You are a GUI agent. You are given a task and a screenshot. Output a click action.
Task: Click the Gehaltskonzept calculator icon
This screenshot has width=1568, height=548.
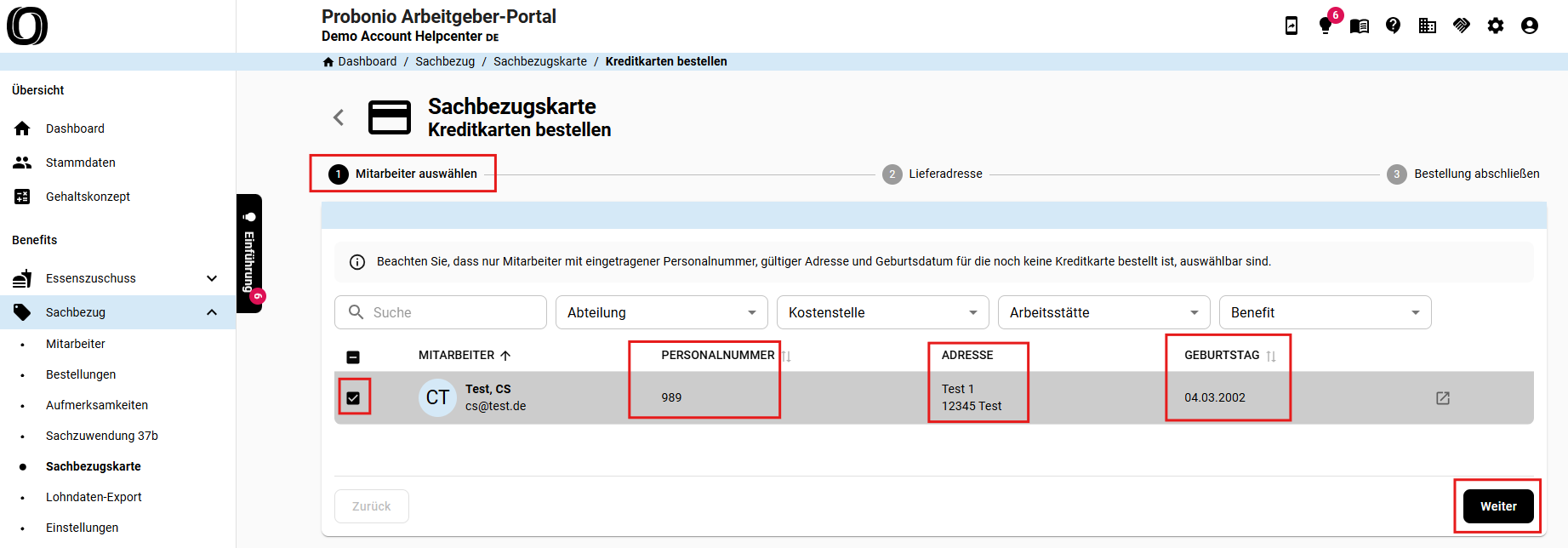(22, 197)
